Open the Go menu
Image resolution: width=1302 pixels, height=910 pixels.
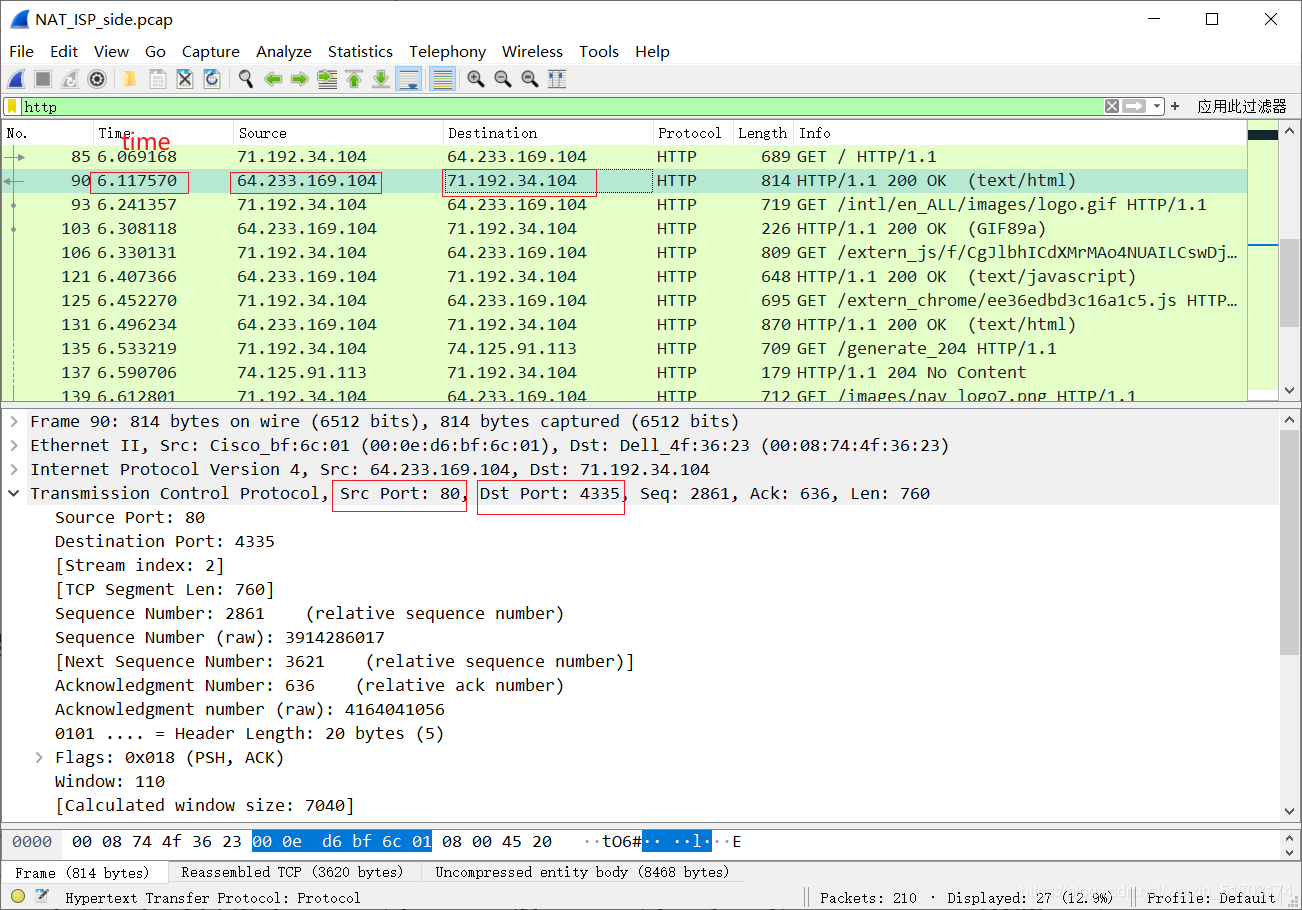(x=155, y=51)
